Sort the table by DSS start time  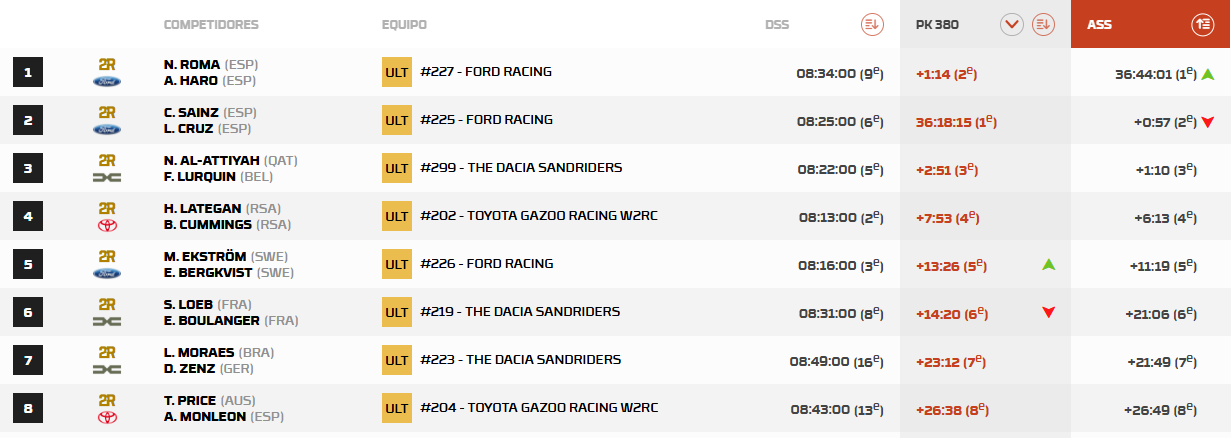point(871,24)
